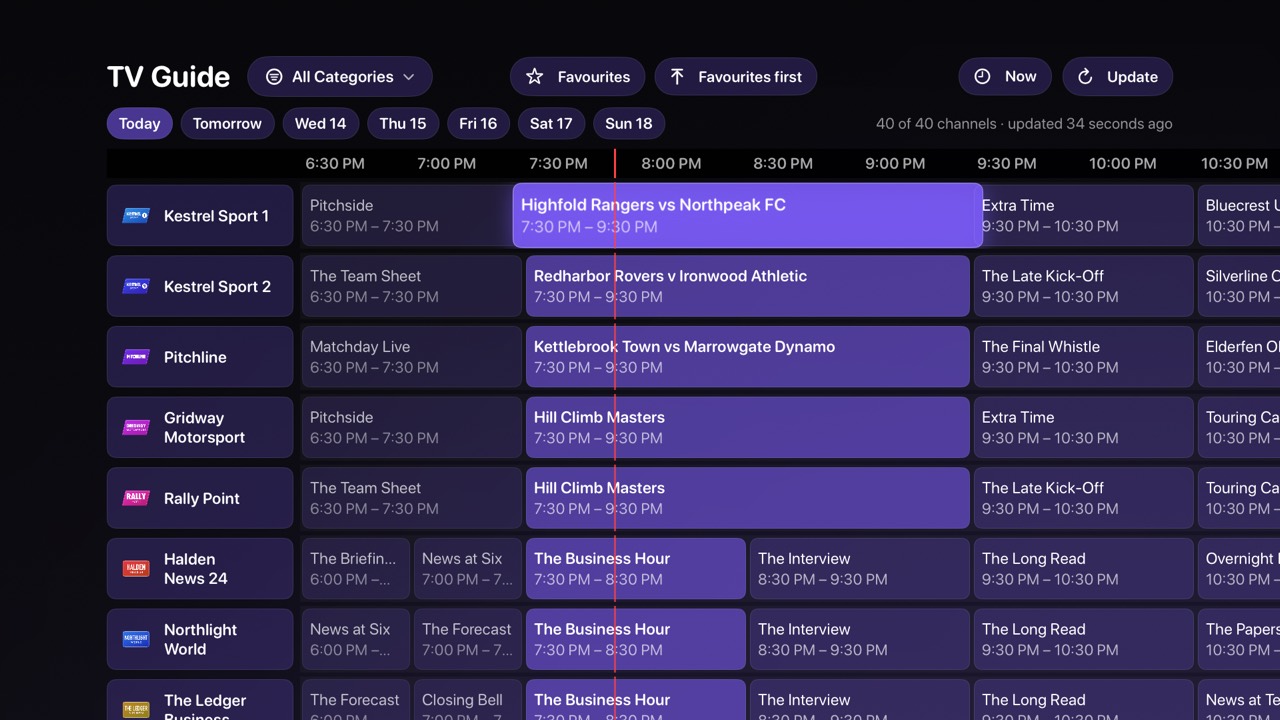1280x720 pixels.
Task: Open The Interview on Halden News 24
Action: click(860, 569)
